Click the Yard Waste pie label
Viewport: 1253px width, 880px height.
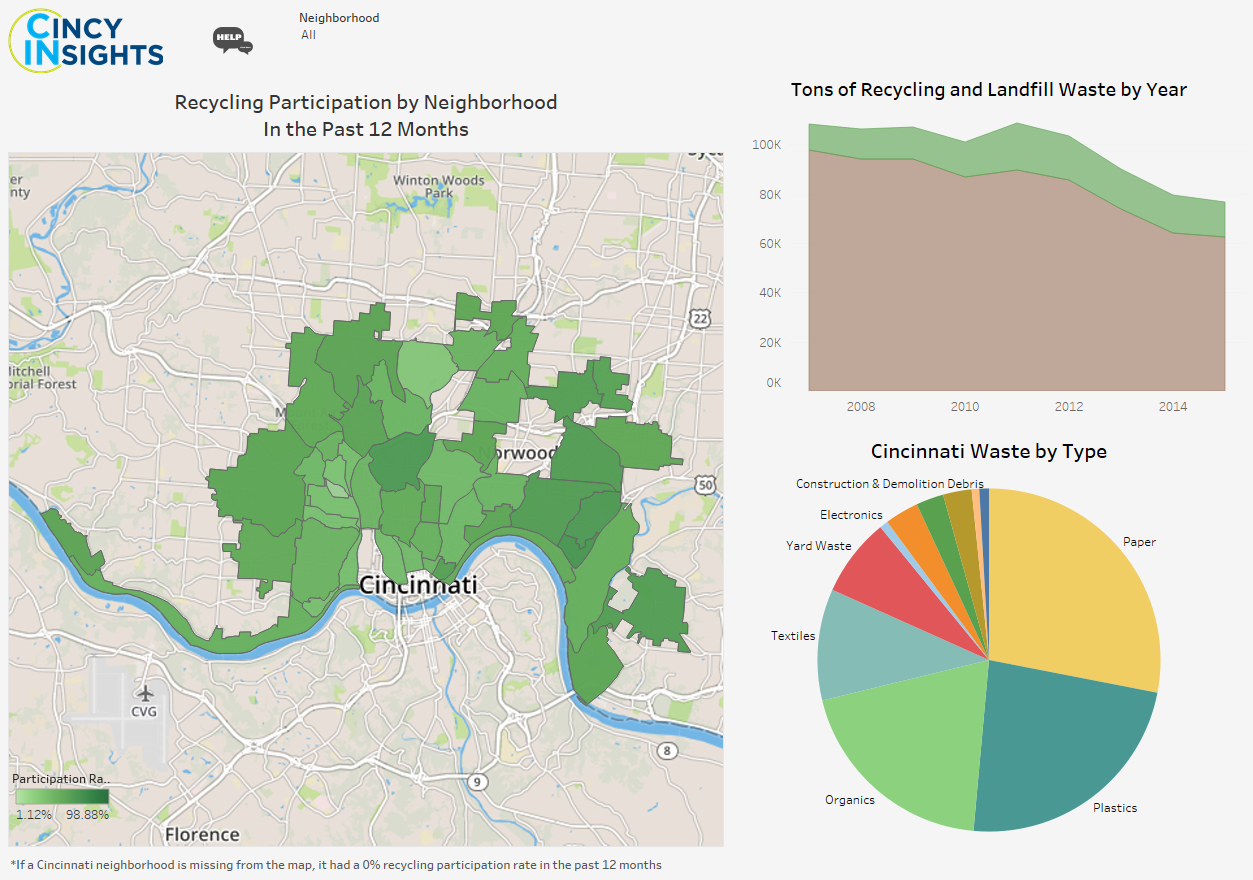(818, 546)
